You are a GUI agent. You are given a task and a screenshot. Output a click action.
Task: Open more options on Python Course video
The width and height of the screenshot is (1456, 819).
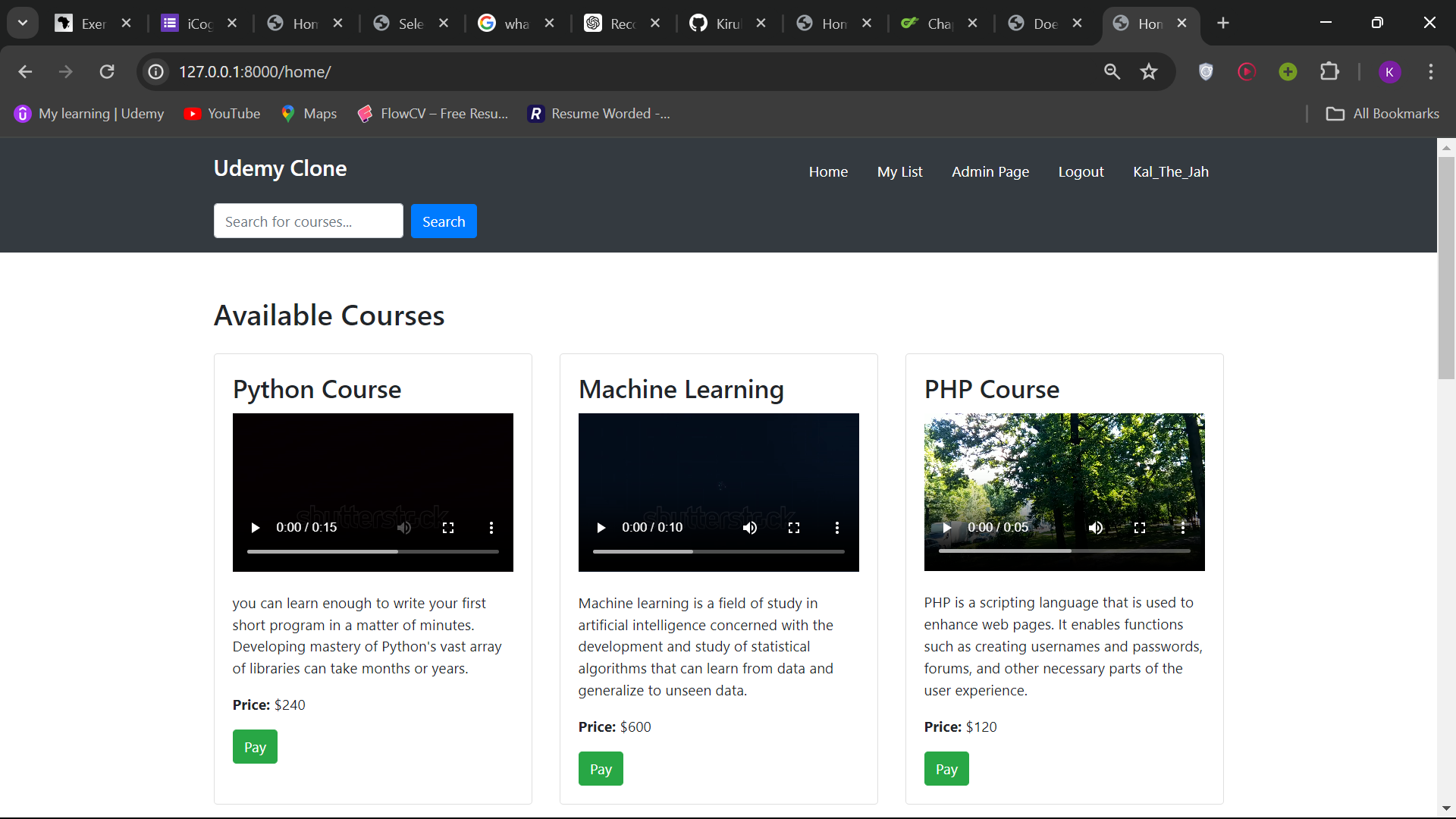pos(491,528)
